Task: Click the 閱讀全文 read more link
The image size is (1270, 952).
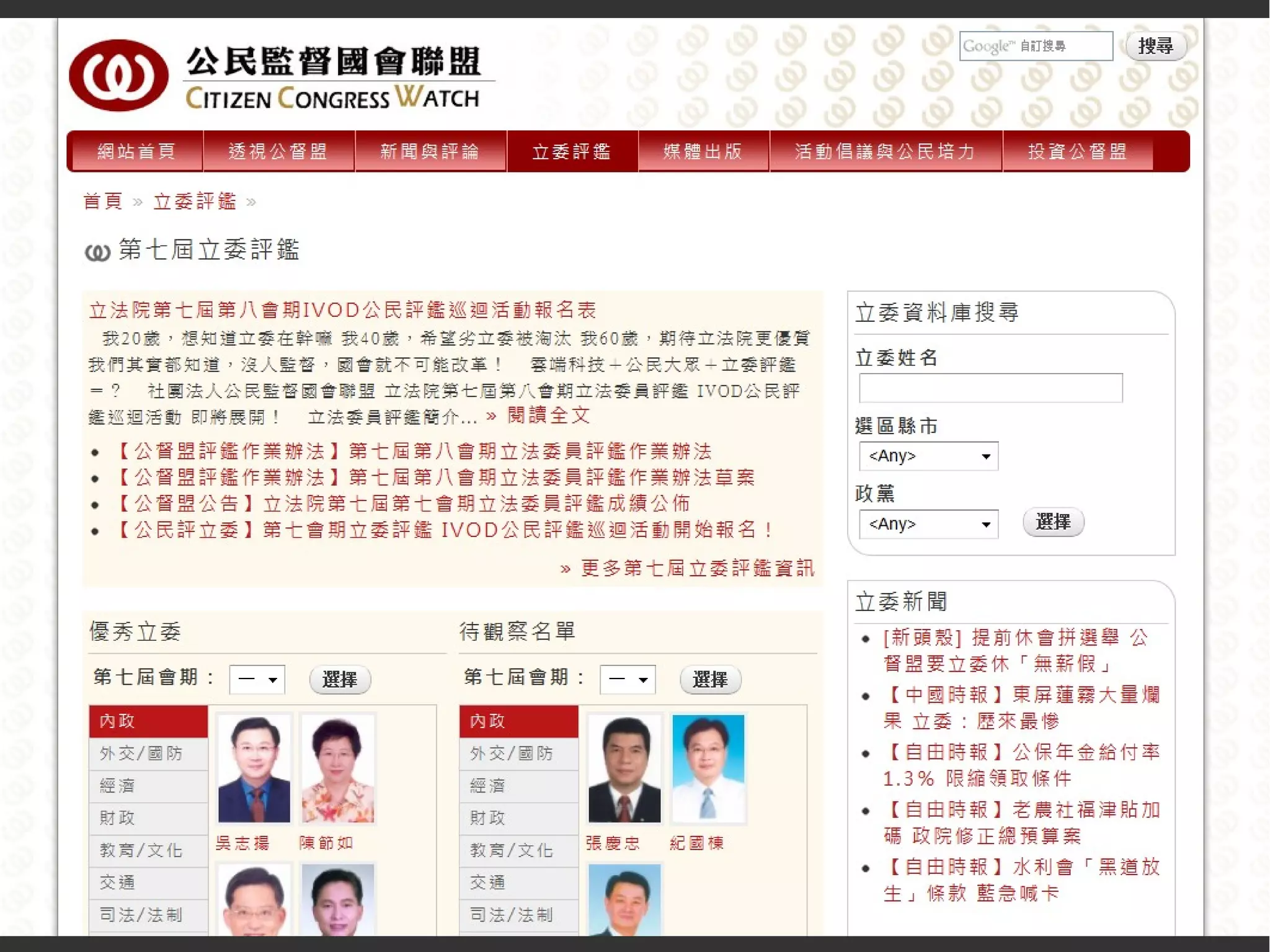Action: tap(548, 416)
